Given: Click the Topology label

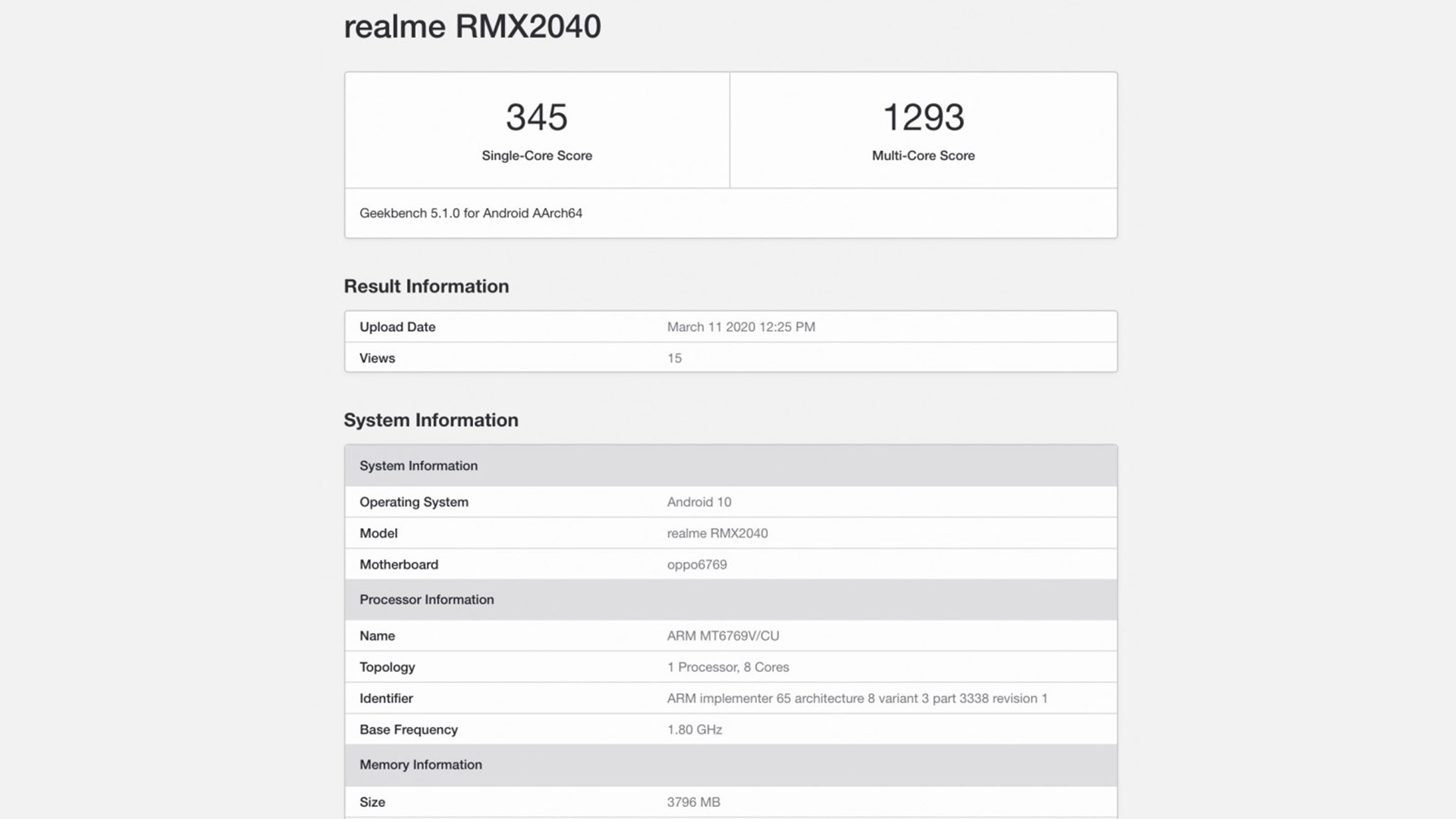Looking at the screenshot, I should point(388,667).
